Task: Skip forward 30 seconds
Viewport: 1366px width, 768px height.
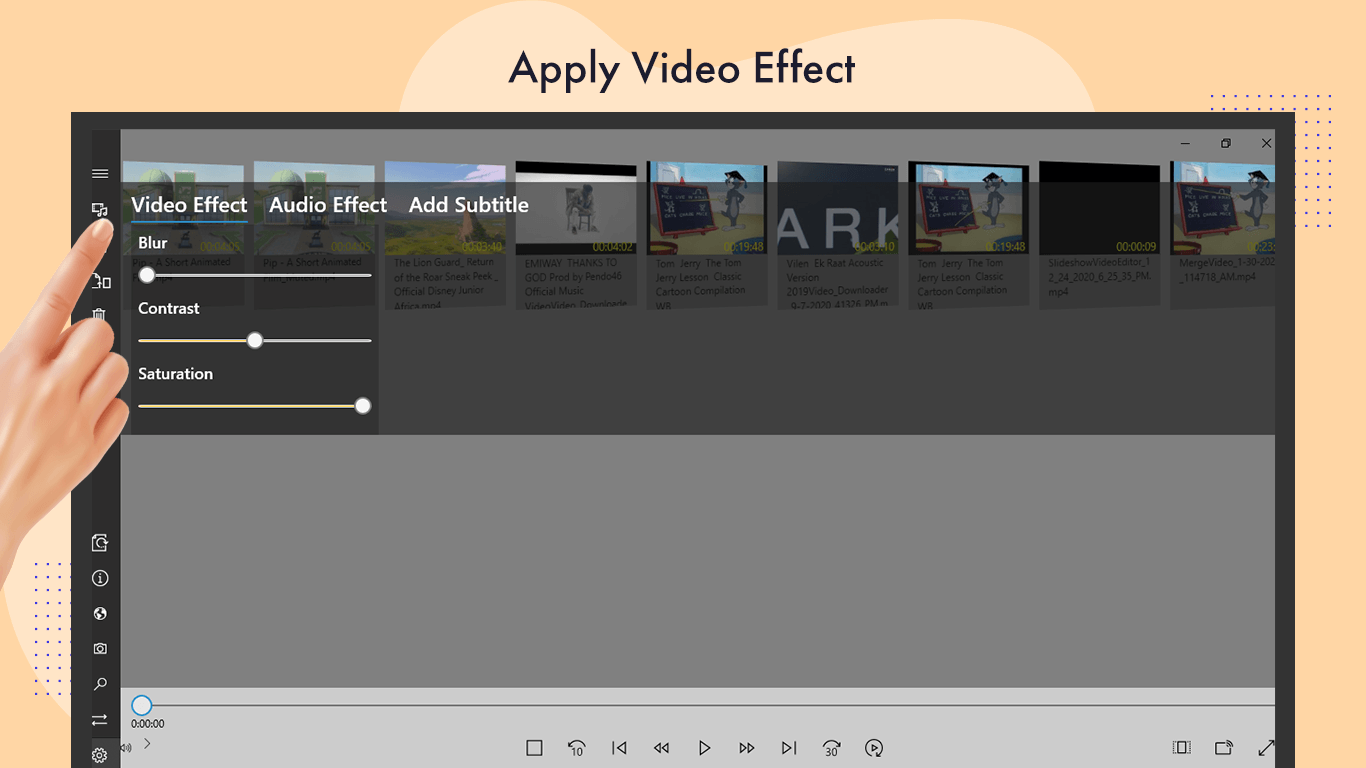Action: (831, 748)
